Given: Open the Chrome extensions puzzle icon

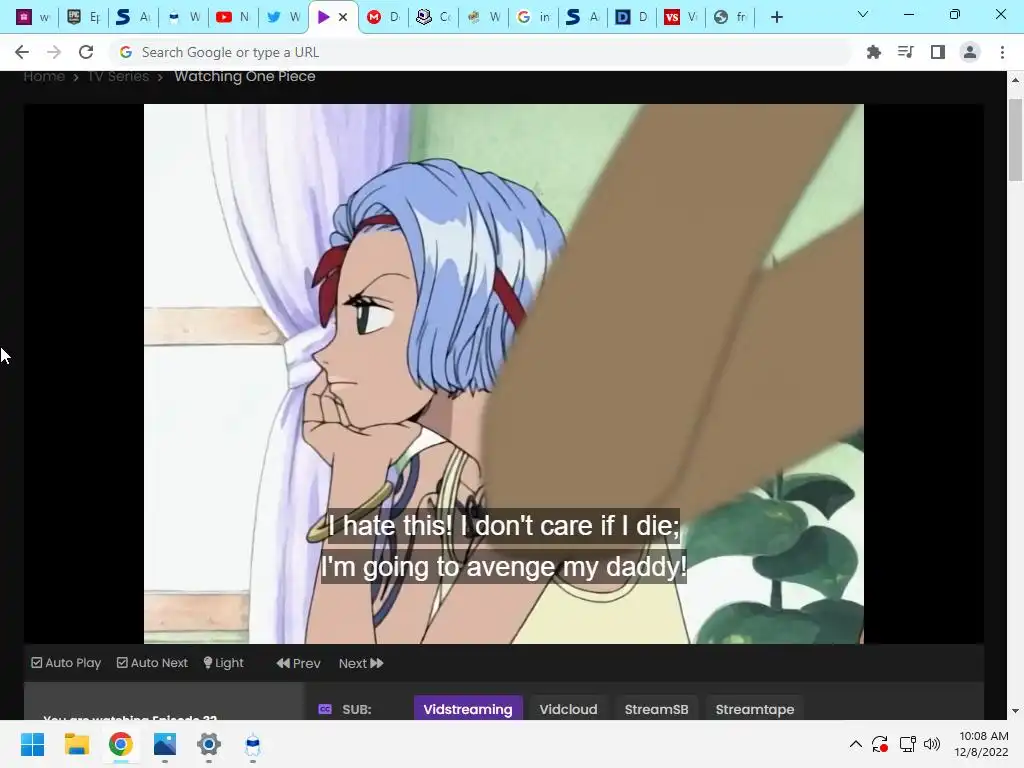Looking at the screenshot, I should click(x=873, y=52).
